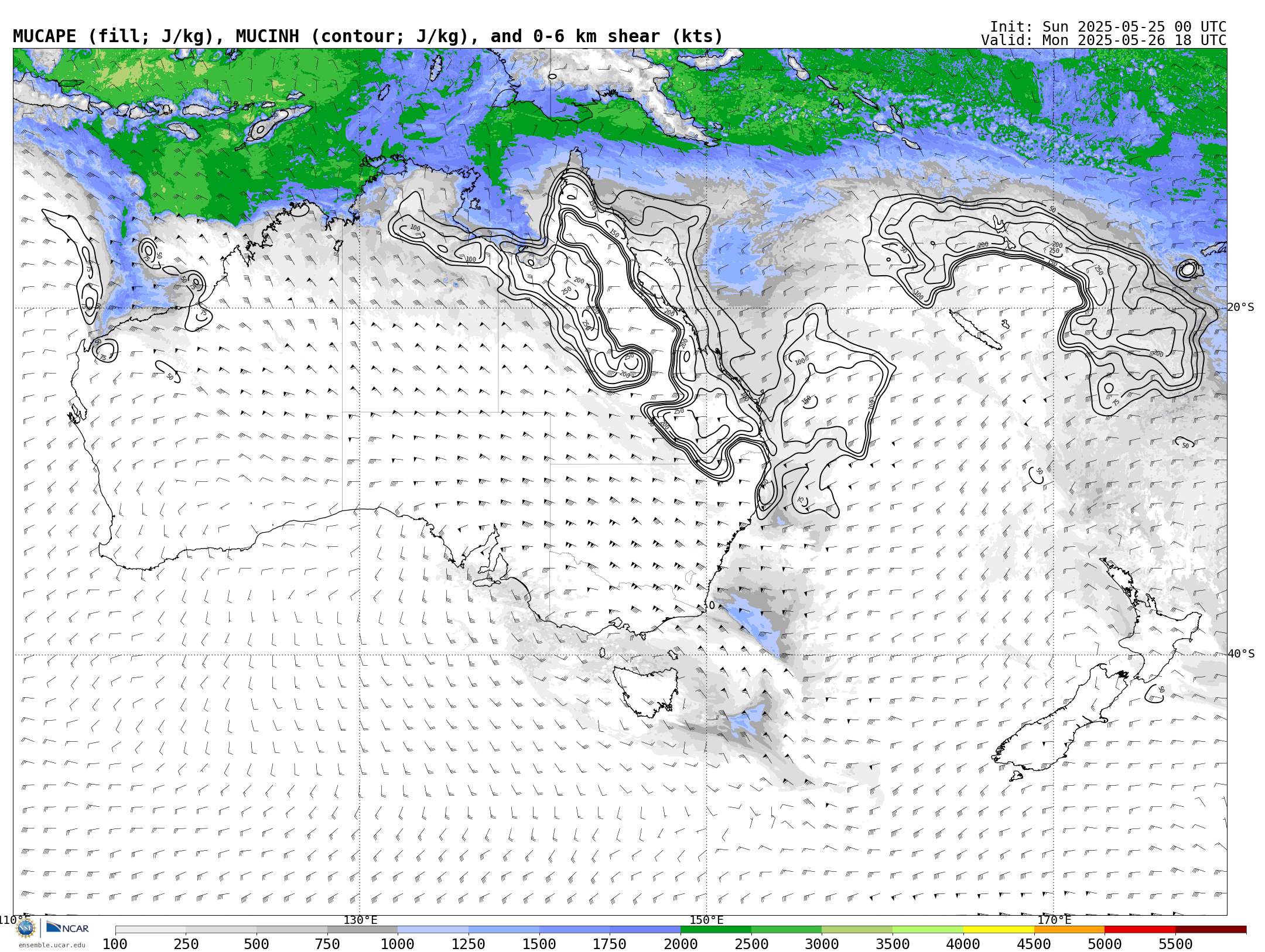This screenshot has width=1265, height=952.
Task: Select the yellow 4000–4500 colorbar swatch
Action: coord(999,930)
